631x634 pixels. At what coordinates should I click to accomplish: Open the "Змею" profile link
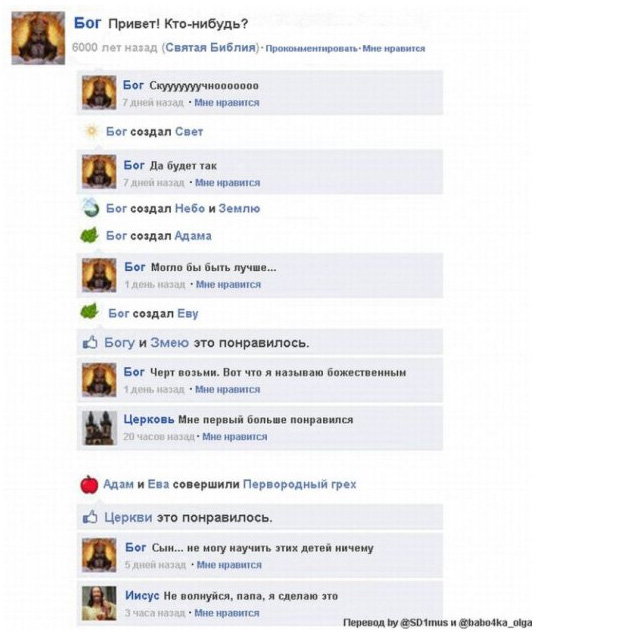[x=169, y=343]
